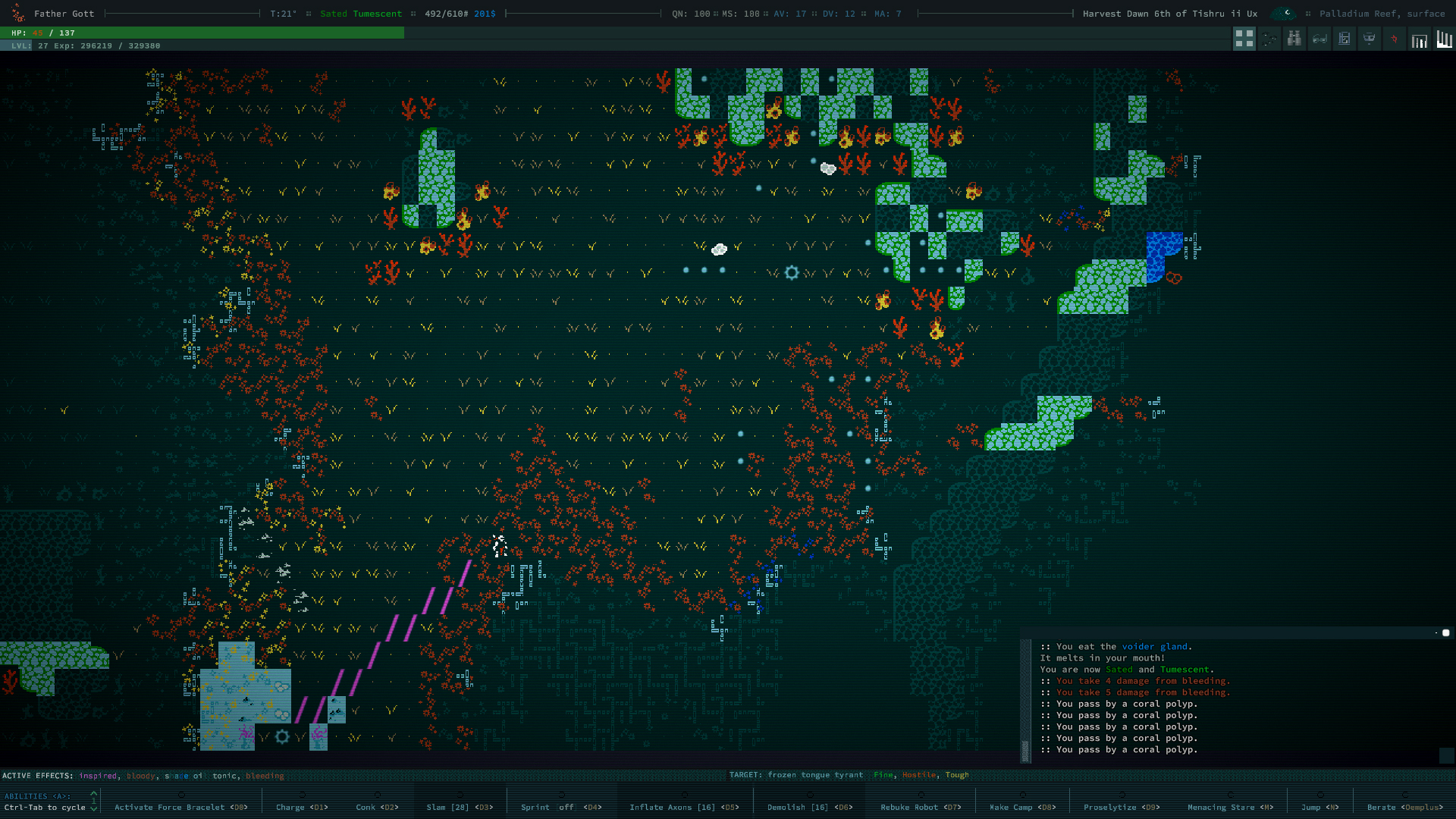Screen dimensions: 1456x819
Task: Use the Make Camp ability
Action: click(1021, 807)
